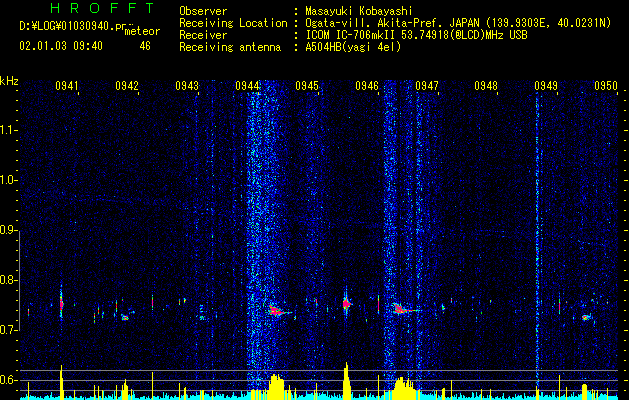The height and width of the screenshot is (400, 629).
Task: Click the red meteor echo just before 0941
Action: pos(61,304)
